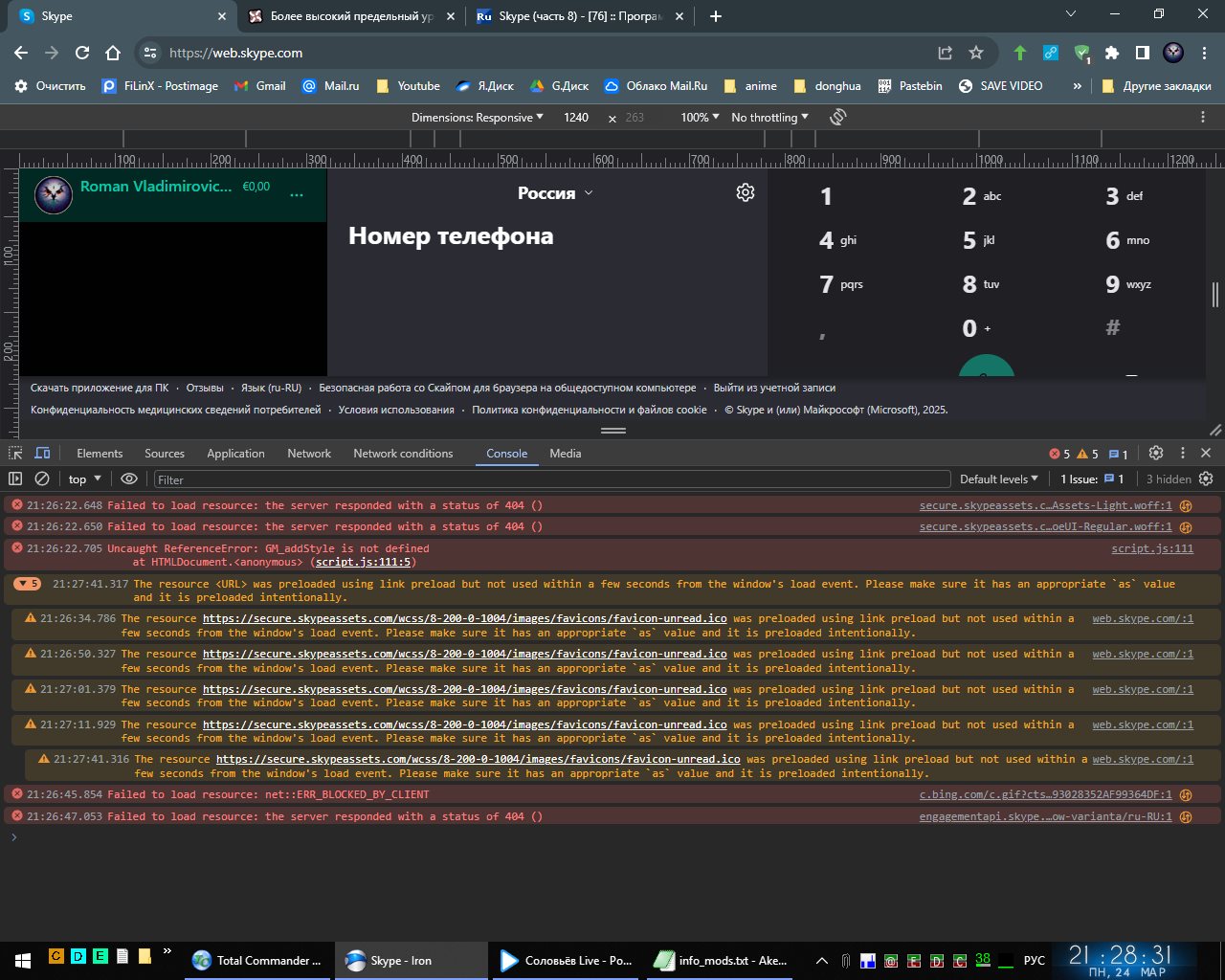Share this page via the address bar icon

(x=945, y=53)
